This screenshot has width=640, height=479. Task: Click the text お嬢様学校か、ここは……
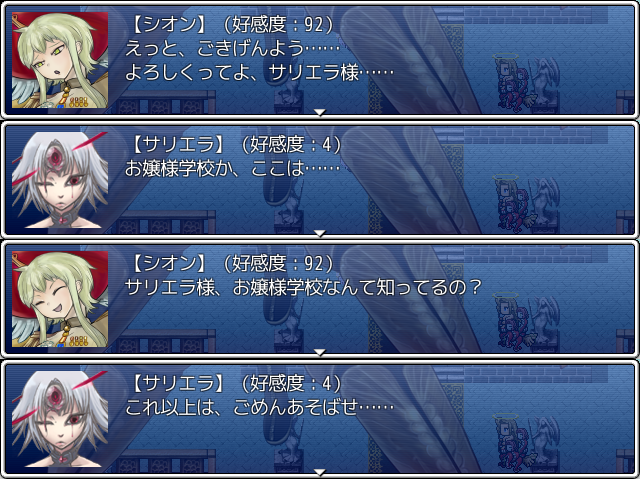pos(233,168)
